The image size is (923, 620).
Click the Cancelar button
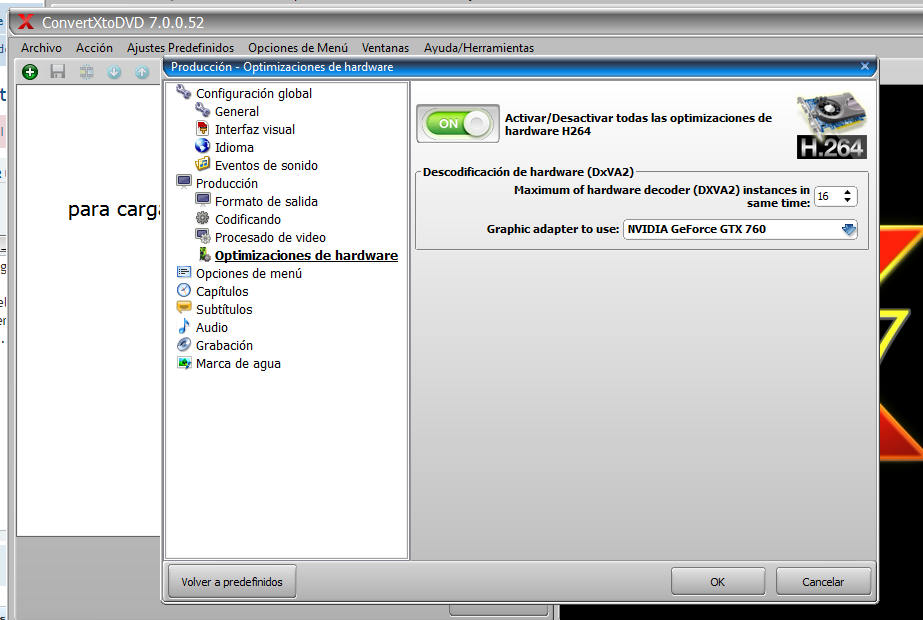[823, 582]
